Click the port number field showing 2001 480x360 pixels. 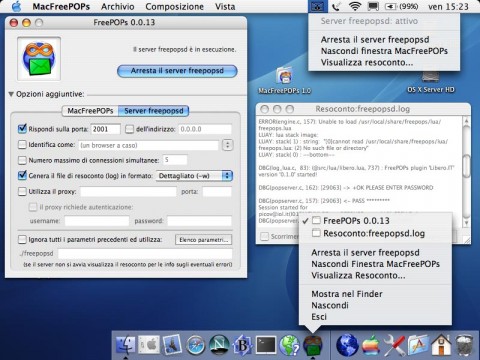pyautogui.click(x=105, y=129)
